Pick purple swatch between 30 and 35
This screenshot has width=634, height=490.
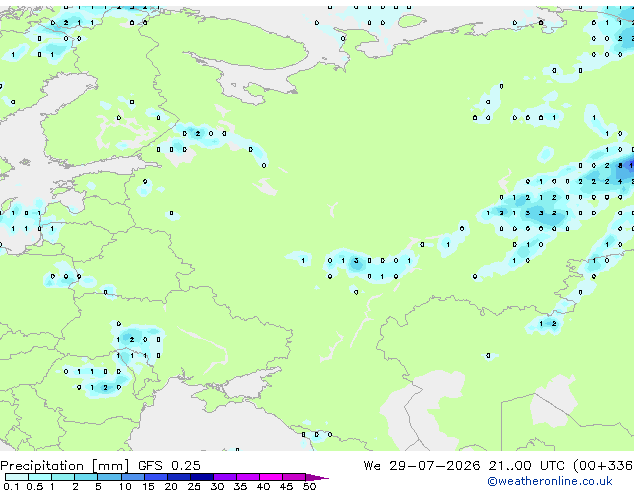(x=225, y=477)
